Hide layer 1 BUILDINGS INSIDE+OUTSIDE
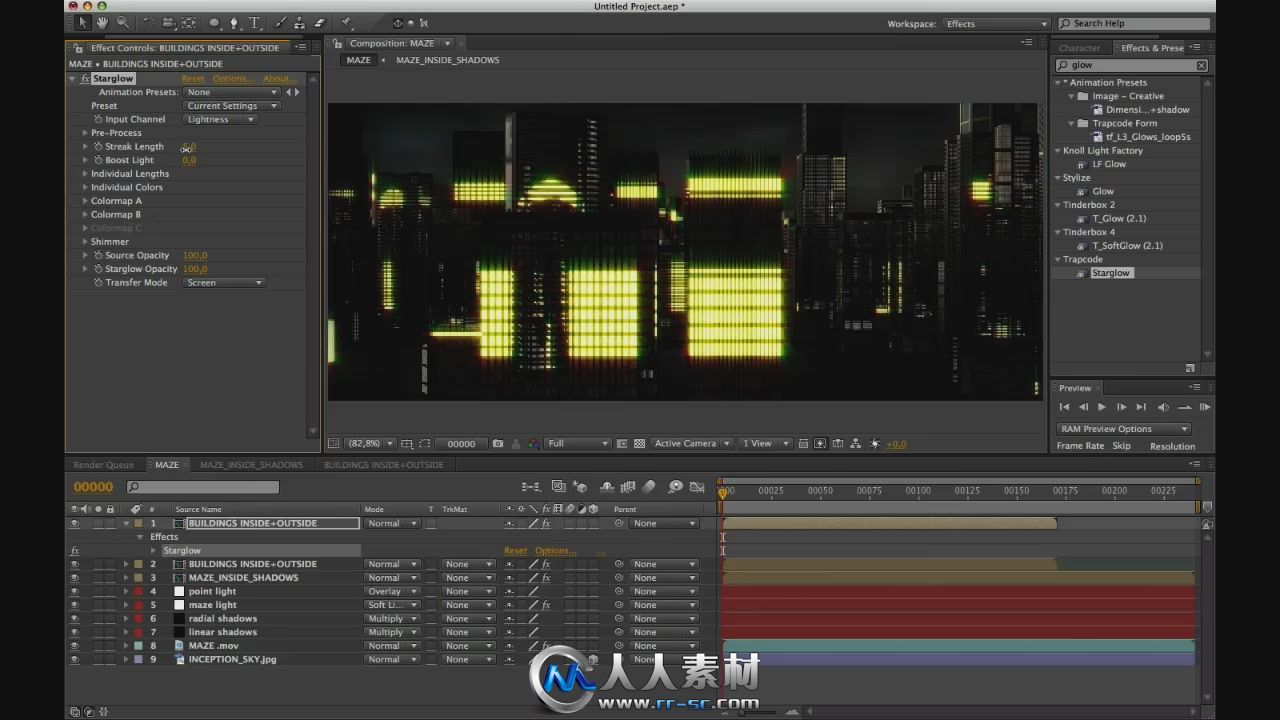 (74, 523)
